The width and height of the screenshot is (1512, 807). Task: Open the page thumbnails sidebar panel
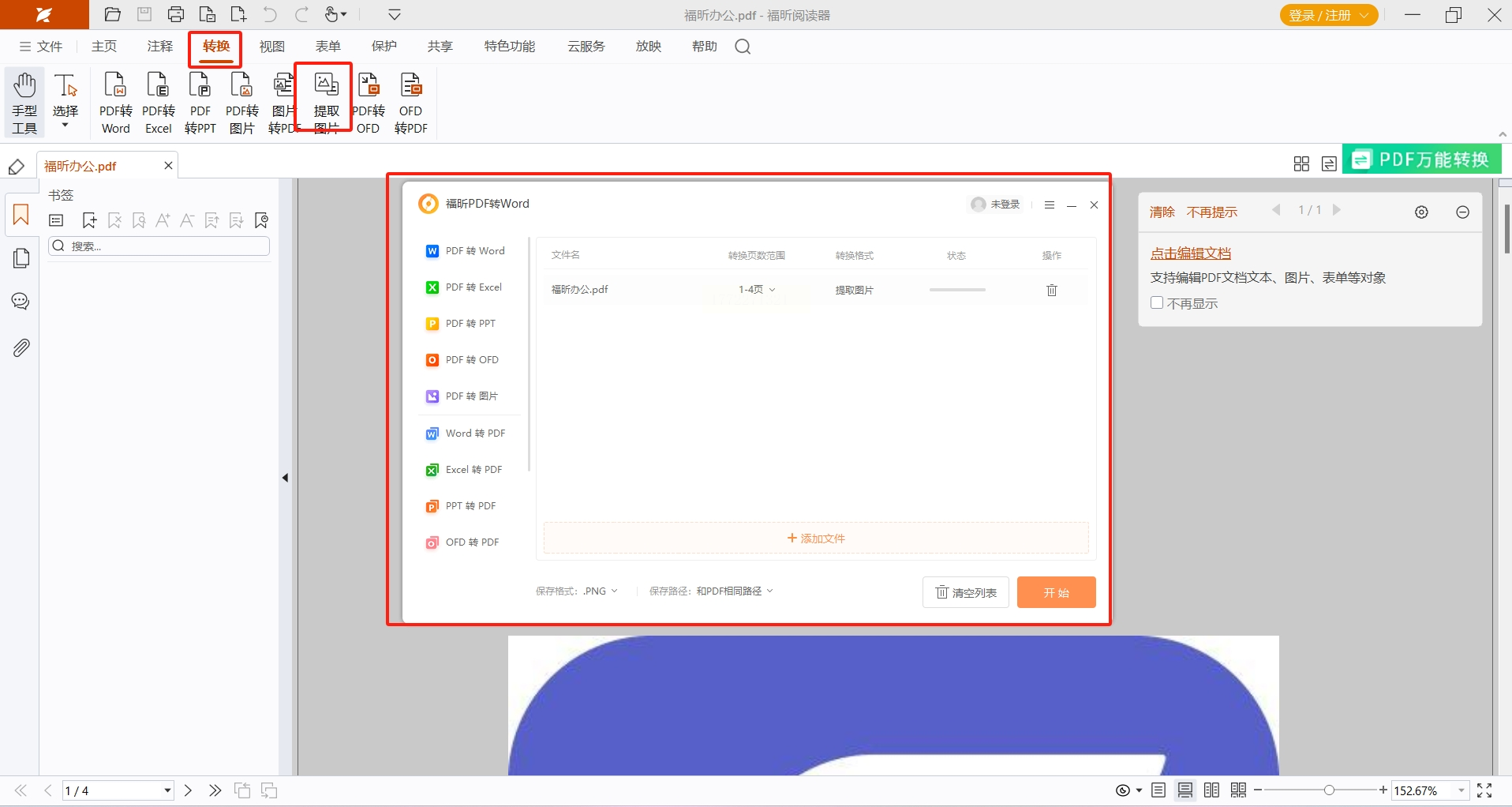pos(21,258)
